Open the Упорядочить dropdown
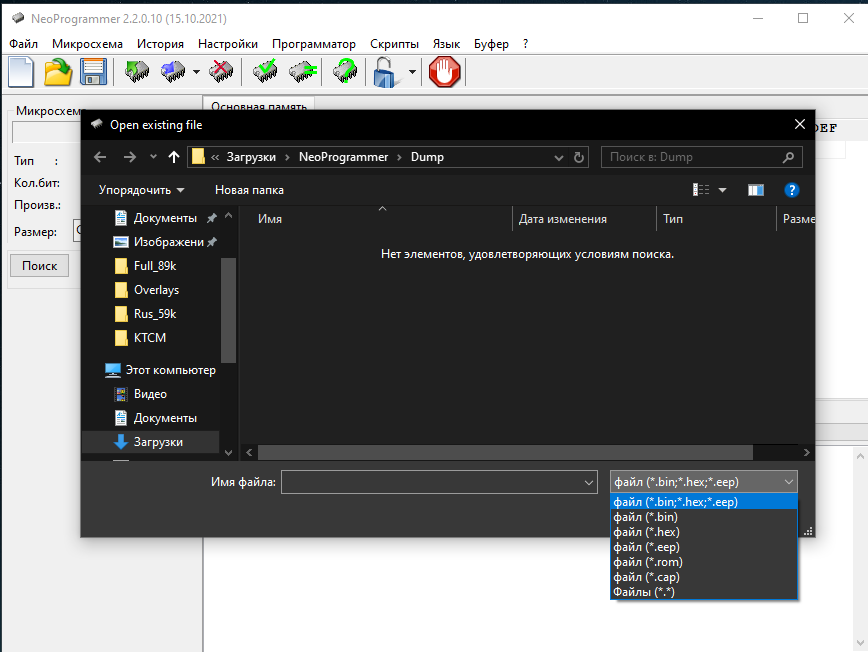The width and height of the screenshot is (868, 652). point(141,190)
